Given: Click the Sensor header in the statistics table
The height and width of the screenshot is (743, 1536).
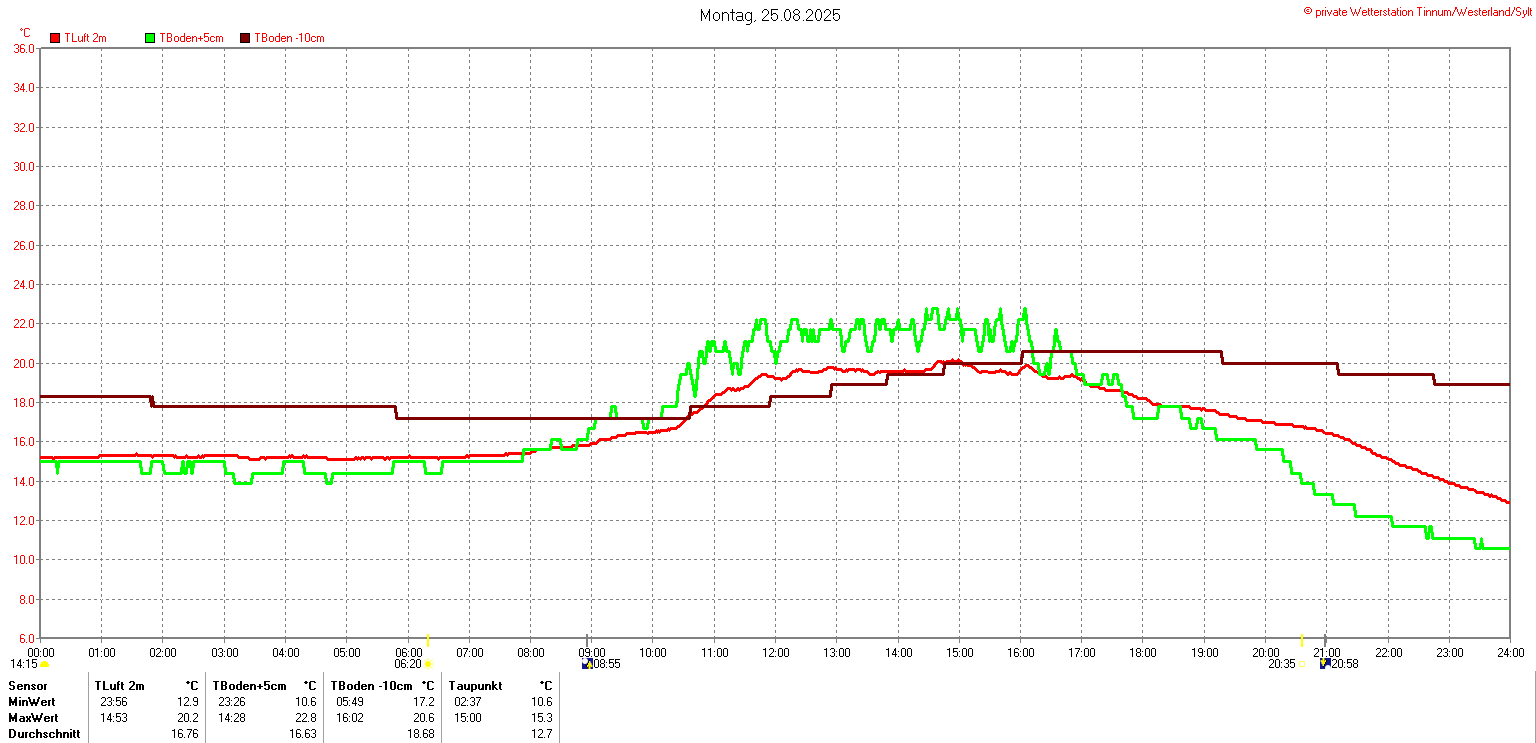Looking at the screenshot, I should click(27, 686).
